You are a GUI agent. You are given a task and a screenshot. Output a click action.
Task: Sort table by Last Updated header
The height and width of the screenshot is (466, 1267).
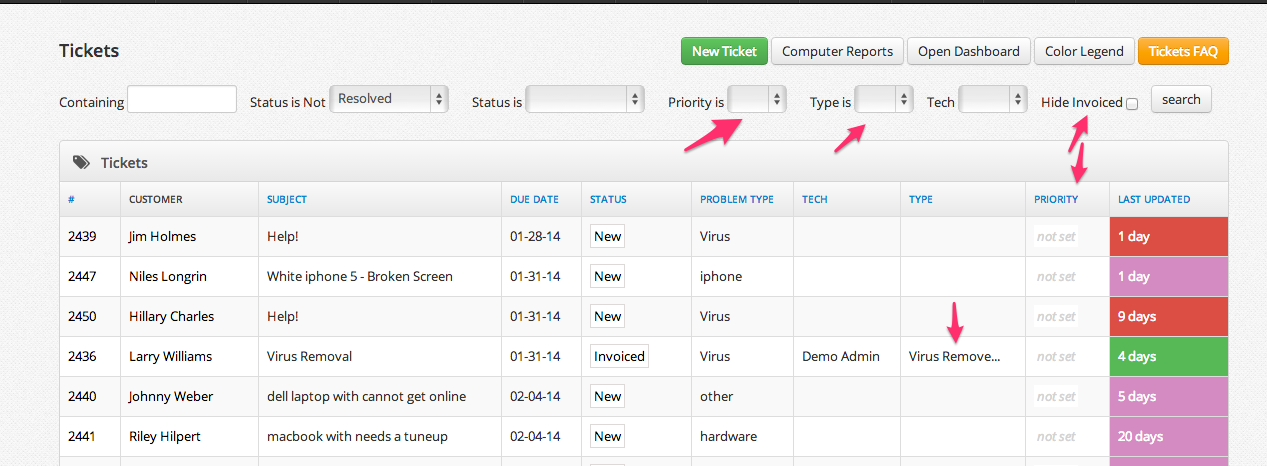pos(1153,199)
